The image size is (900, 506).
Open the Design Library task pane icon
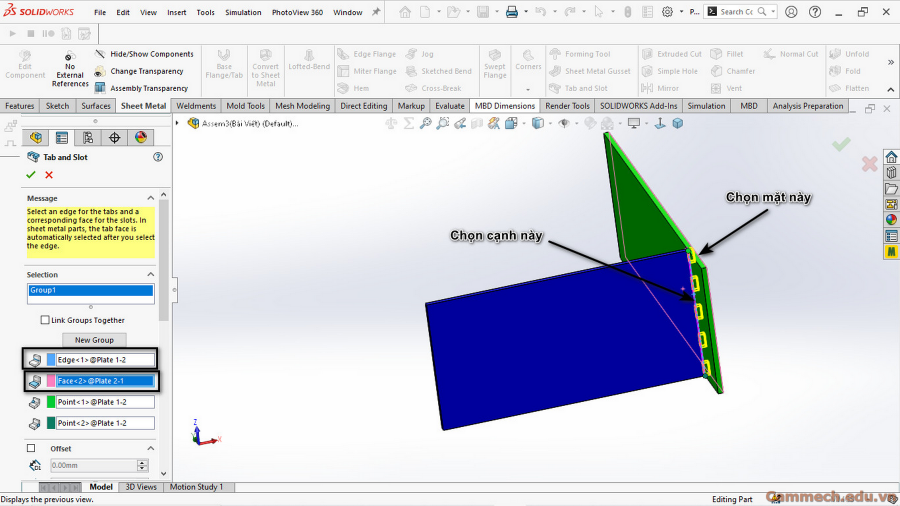[891, 173]
